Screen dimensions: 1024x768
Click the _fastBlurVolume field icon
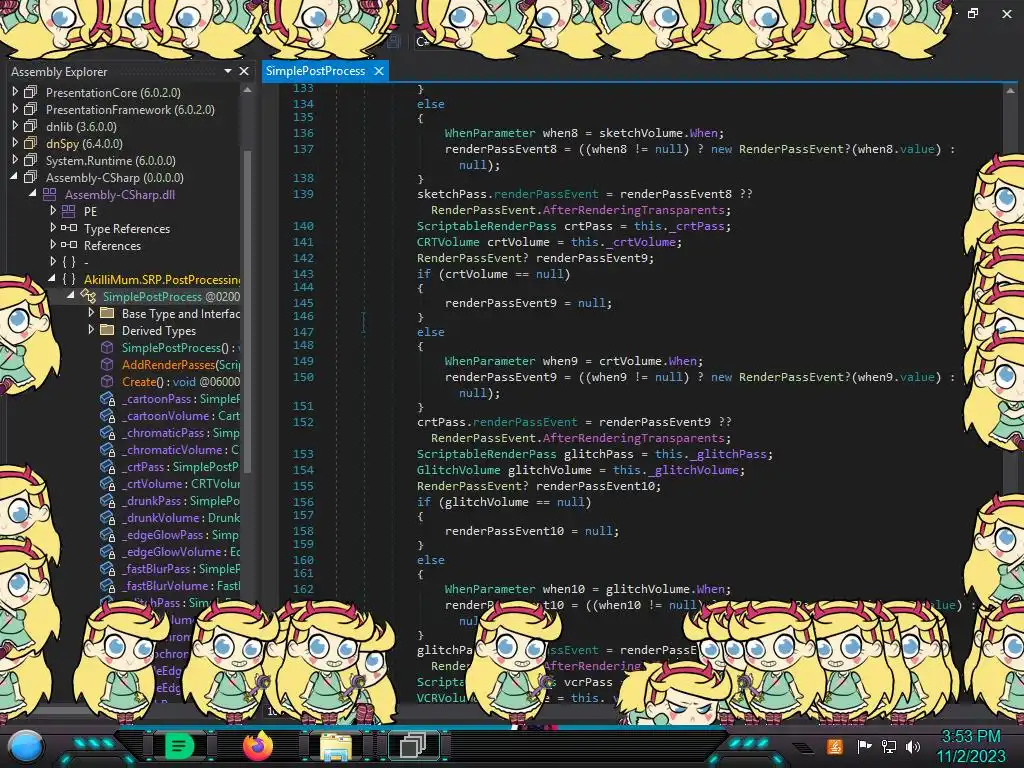tap(107, 586)
